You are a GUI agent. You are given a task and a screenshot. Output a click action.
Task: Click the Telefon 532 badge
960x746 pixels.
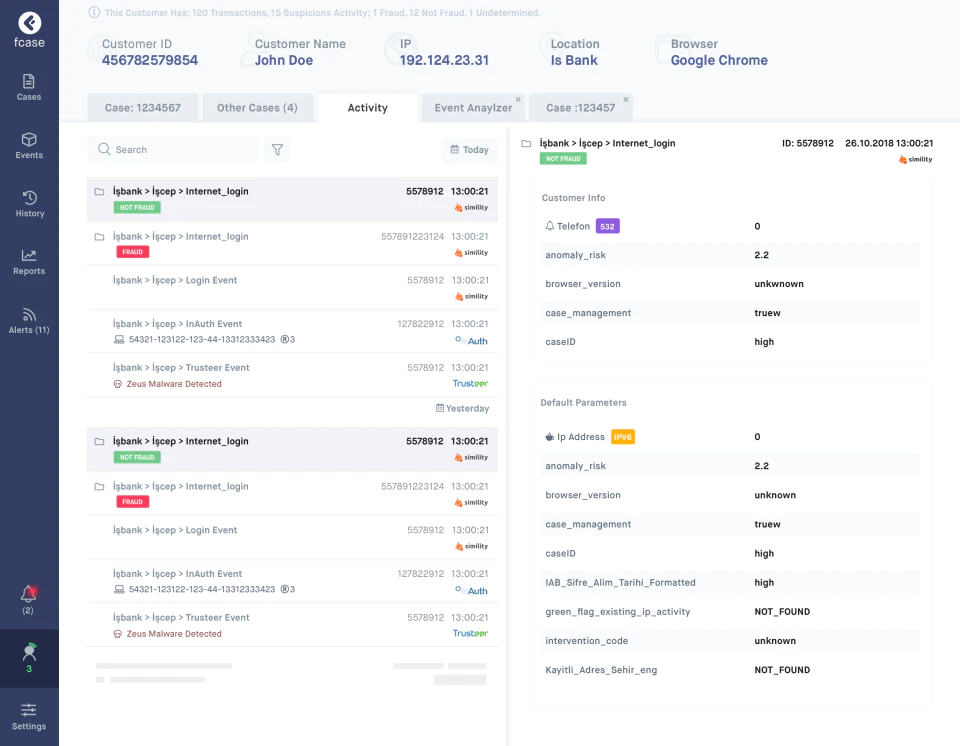coord(607,226)
